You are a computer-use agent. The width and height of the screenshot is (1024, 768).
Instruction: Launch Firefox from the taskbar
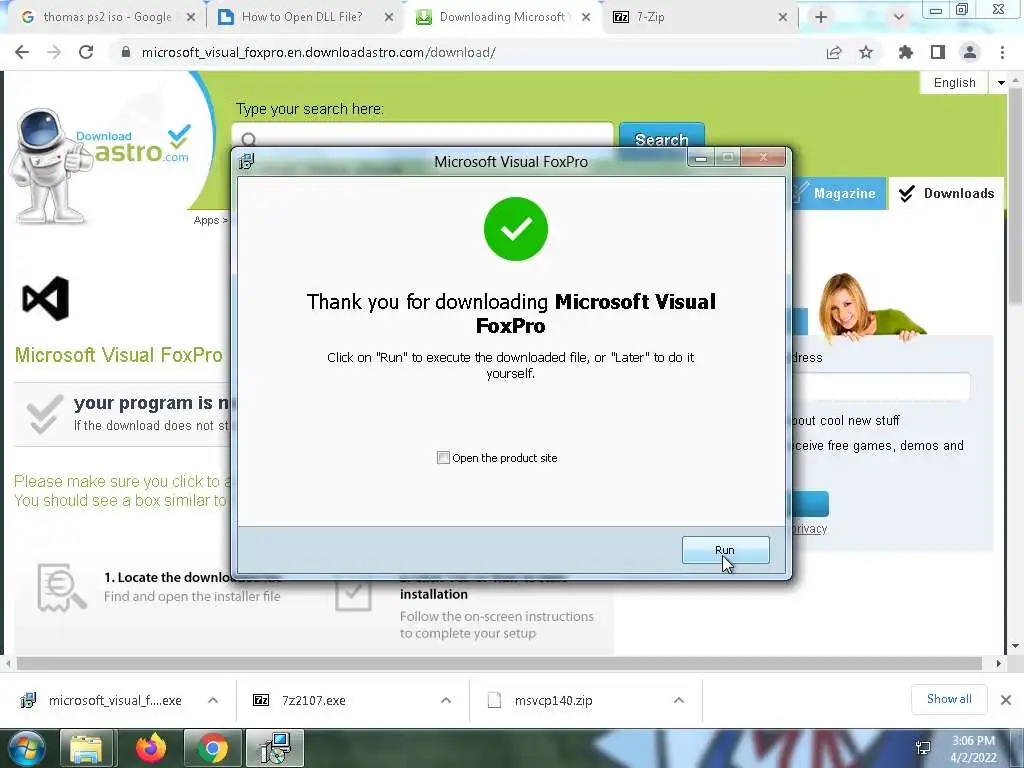click(151, 748)
